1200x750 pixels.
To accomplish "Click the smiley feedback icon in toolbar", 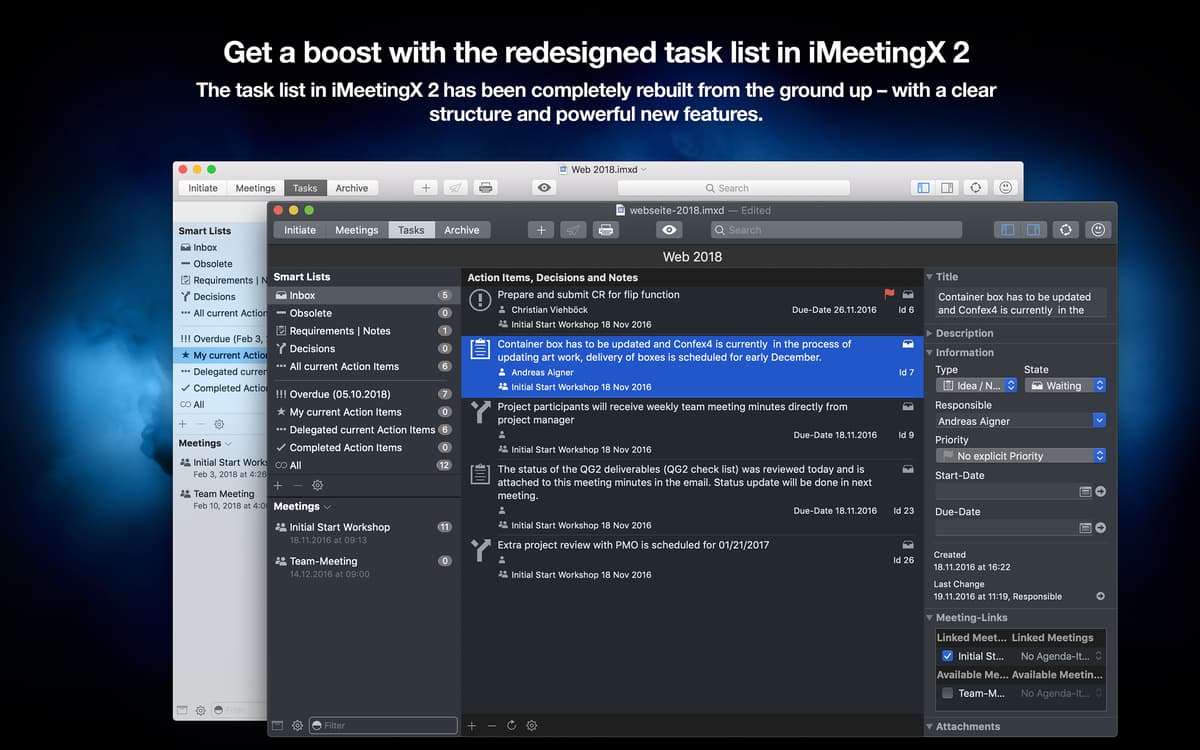I will pyautogui.click(x=1098, y=230).
